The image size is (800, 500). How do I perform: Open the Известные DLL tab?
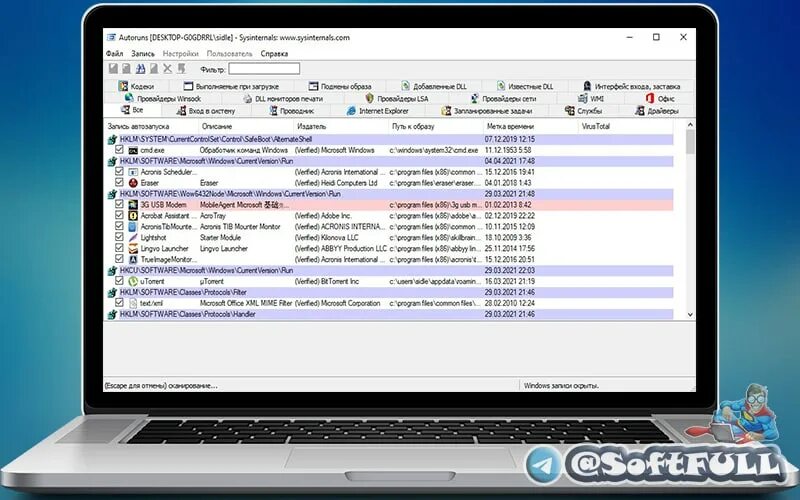coord(525,86)
